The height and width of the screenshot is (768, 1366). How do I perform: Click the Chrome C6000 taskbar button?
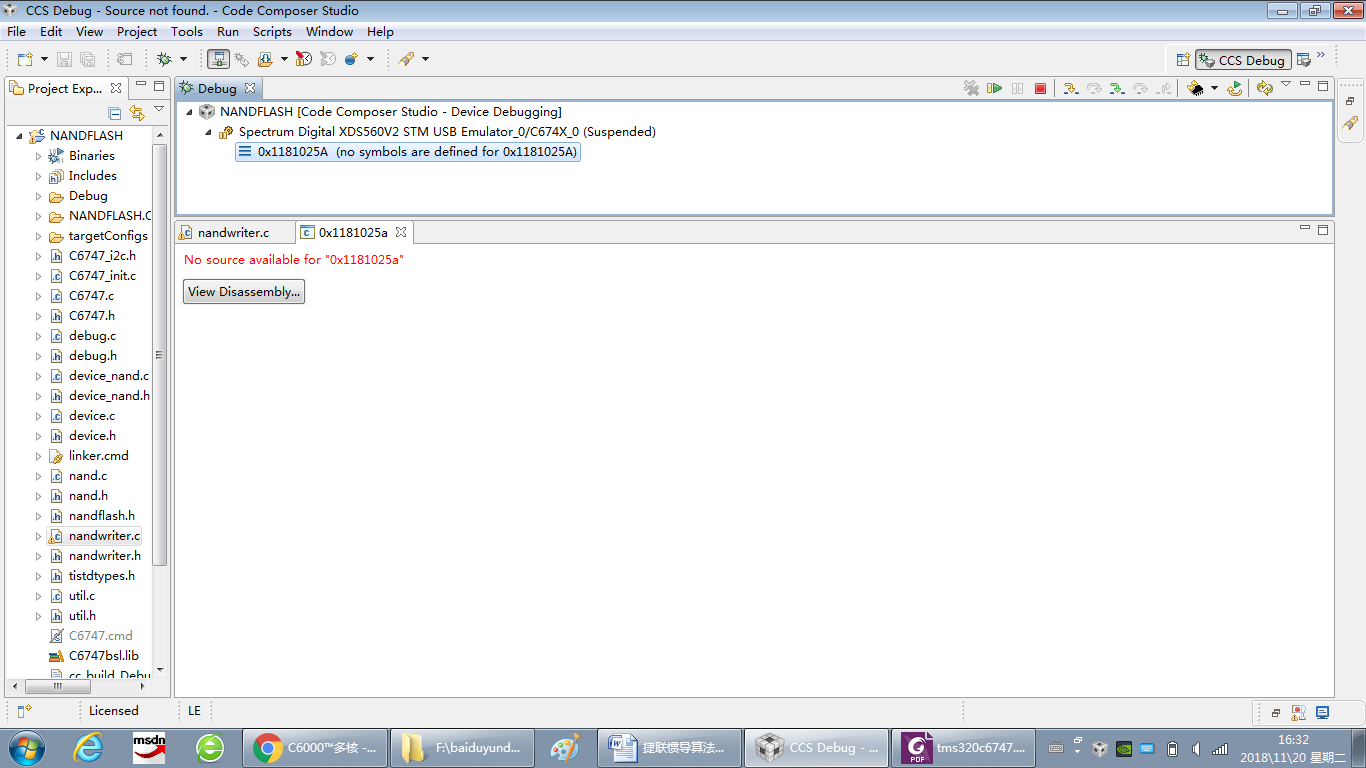click(314, 747)
